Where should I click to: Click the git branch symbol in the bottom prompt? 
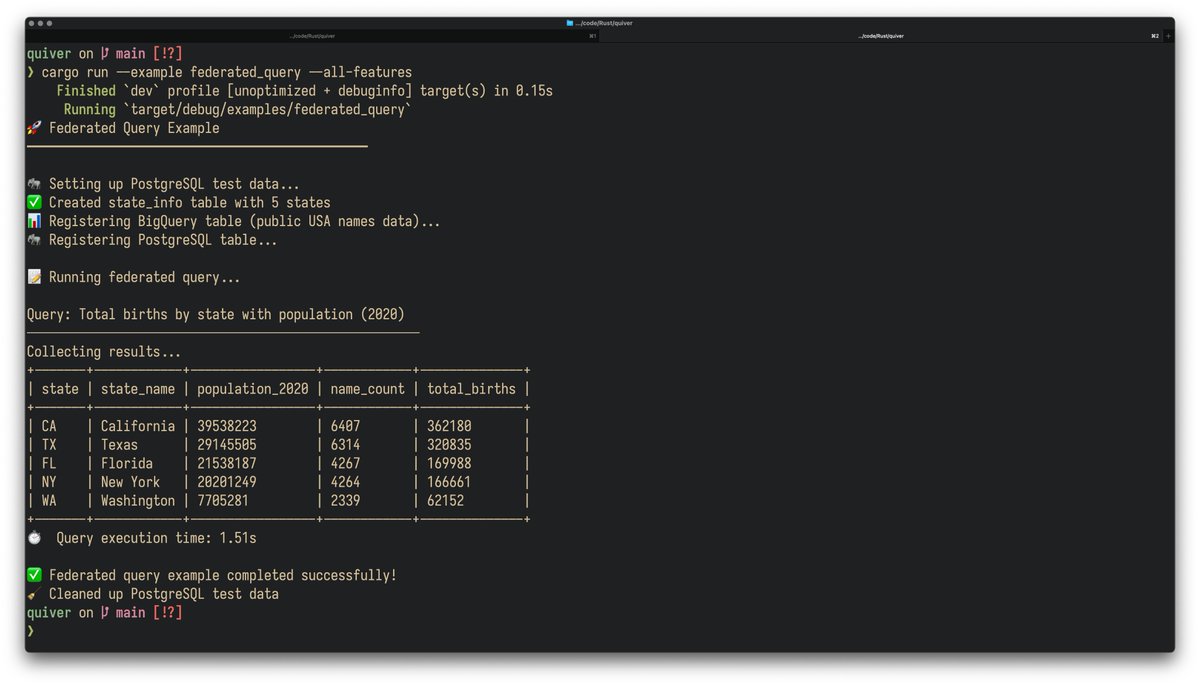105,613
